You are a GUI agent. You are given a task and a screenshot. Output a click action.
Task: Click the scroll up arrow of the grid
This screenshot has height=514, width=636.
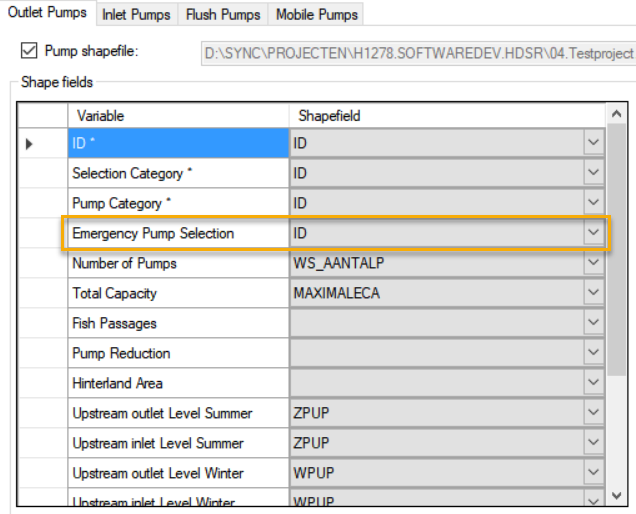617,115
